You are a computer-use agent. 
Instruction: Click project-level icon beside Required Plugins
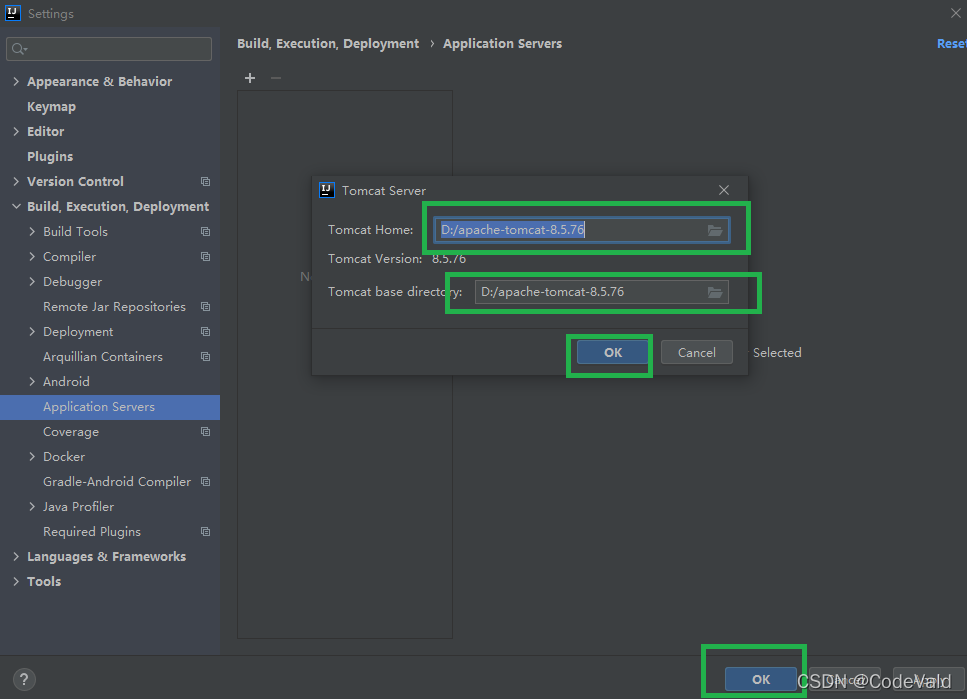coord(205,532)
